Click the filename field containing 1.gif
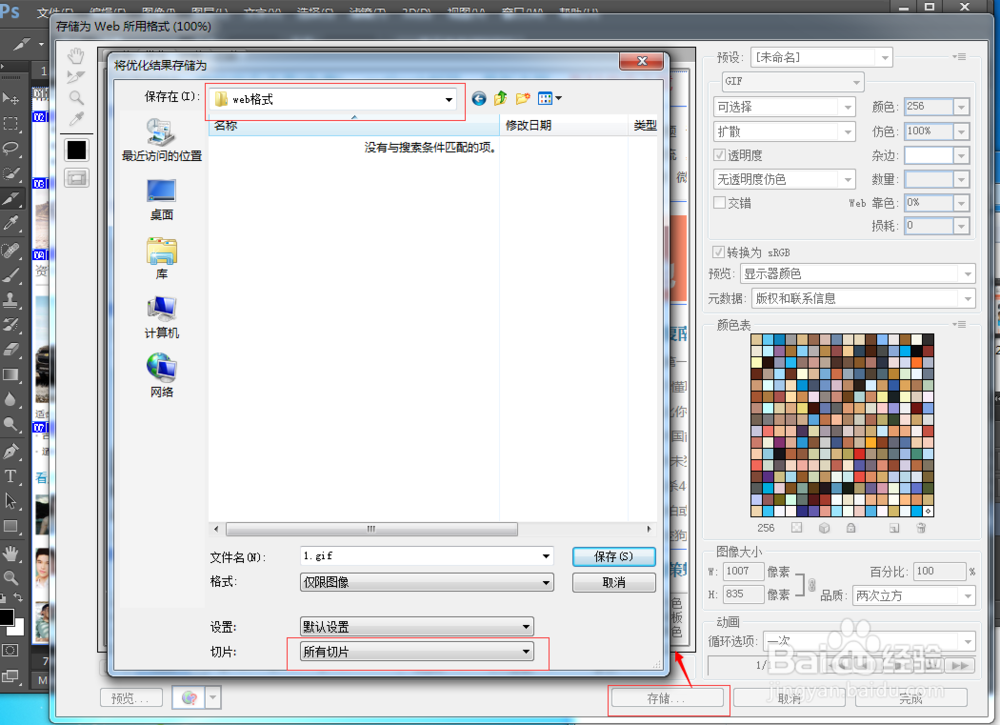 tap(420, 556)
